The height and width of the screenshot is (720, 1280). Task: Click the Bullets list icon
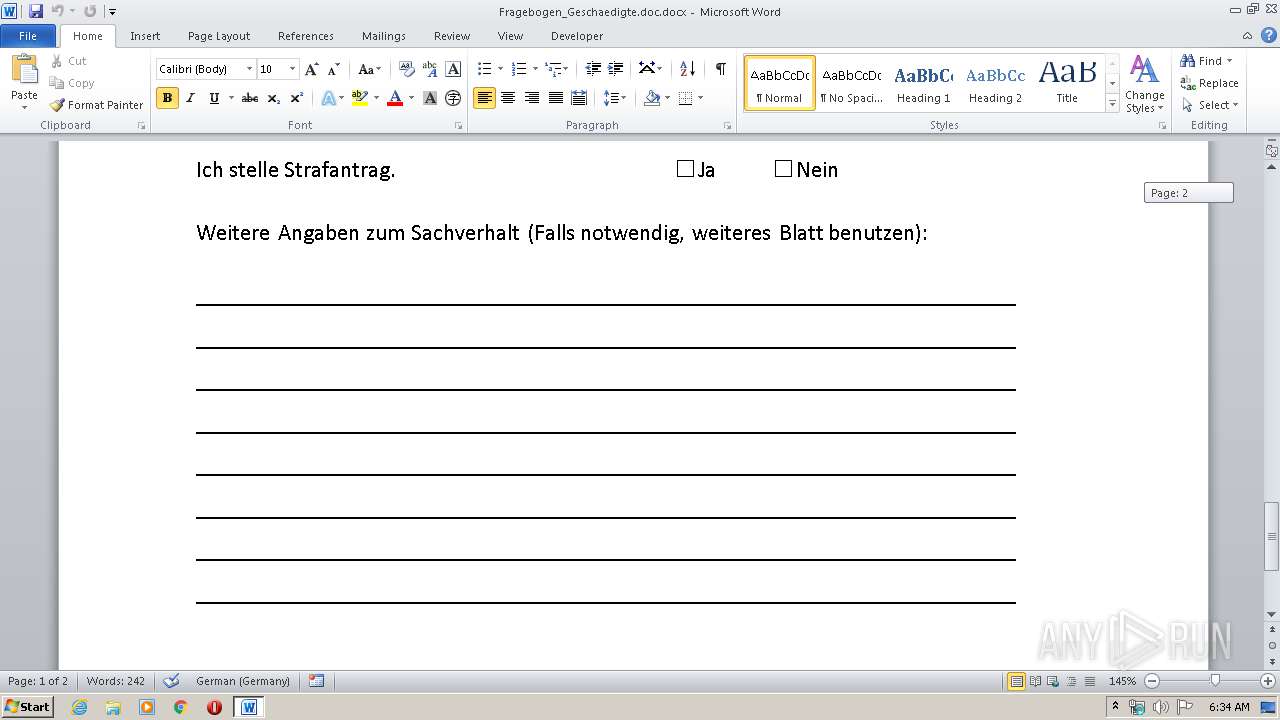click(484, 69)
